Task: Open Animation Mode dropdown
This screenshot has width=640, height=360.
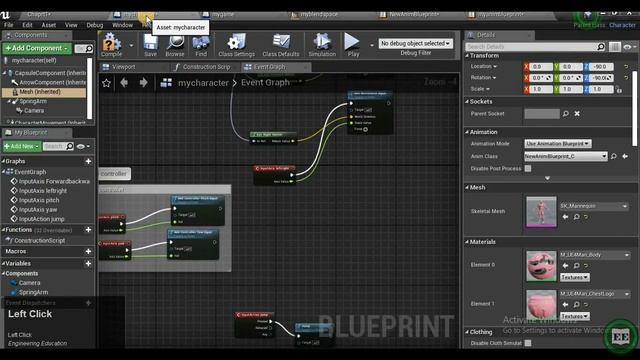Action: tap(558, 144)
